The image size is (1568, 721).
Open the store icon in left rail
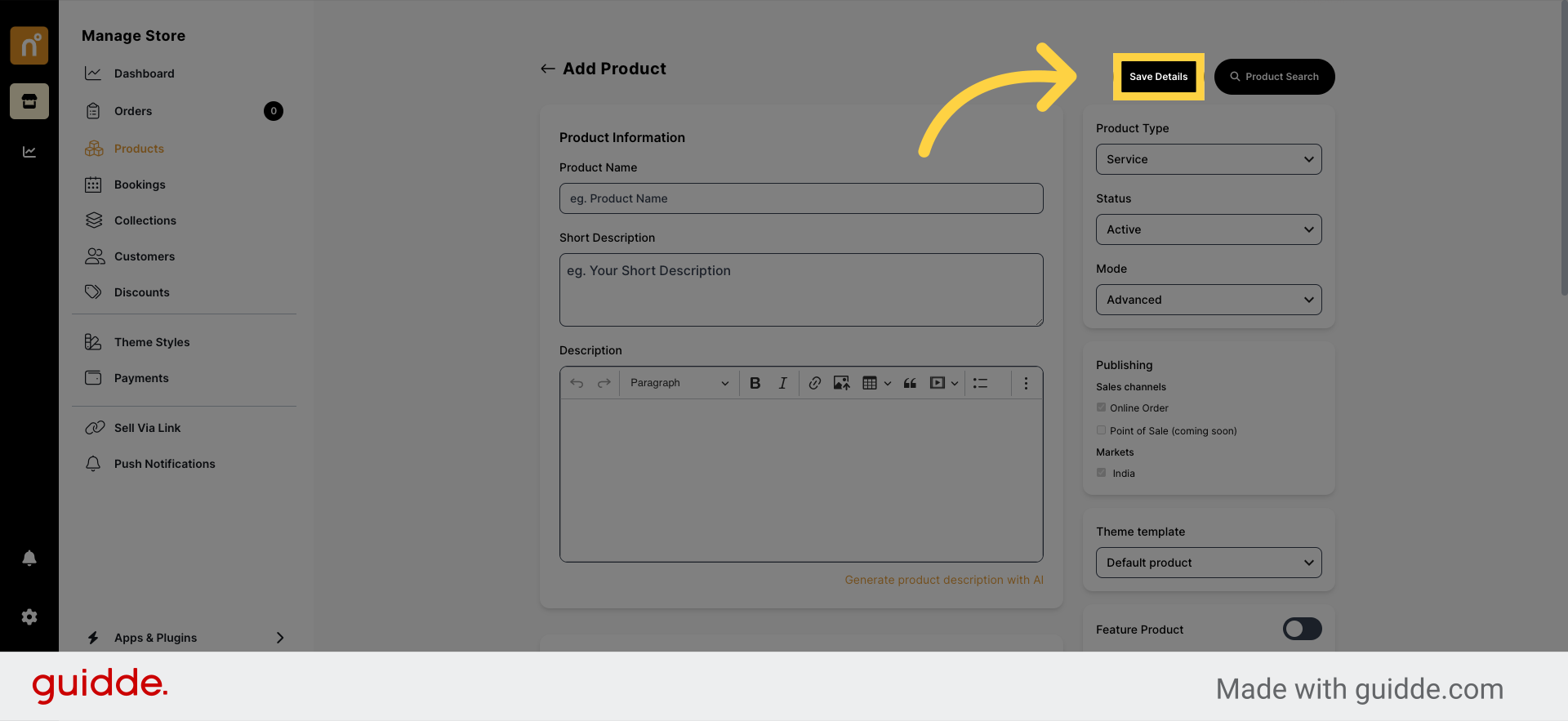coord(29,101)
